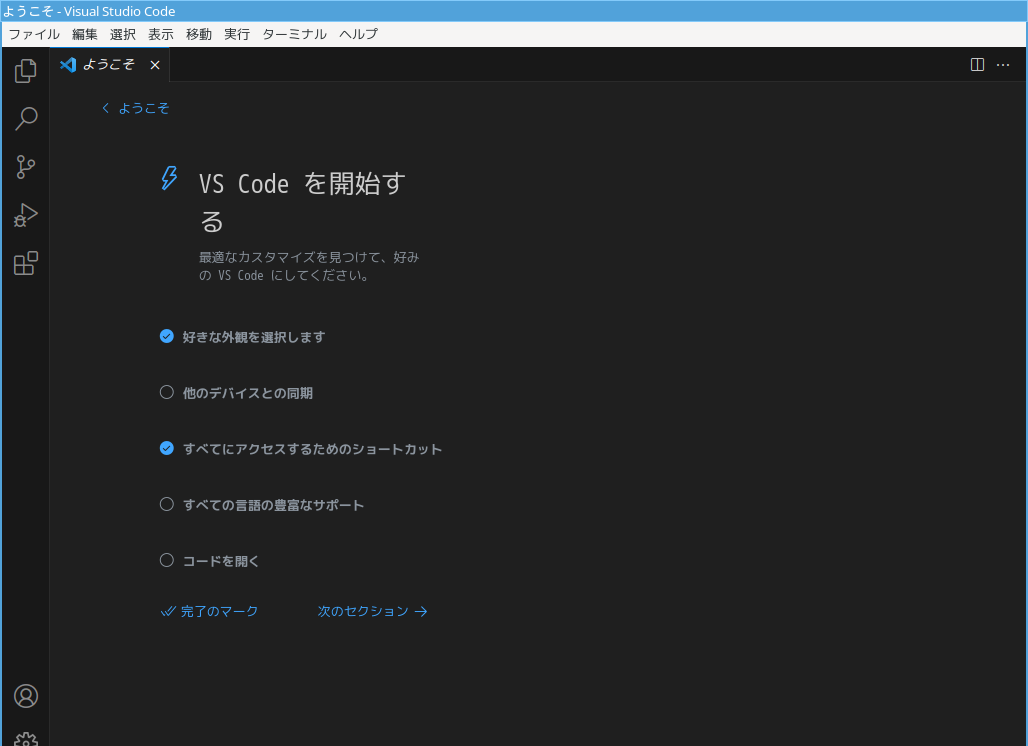Click the lightning bolt icon beside heading
1028x746 pixels.
pos(169,178)
